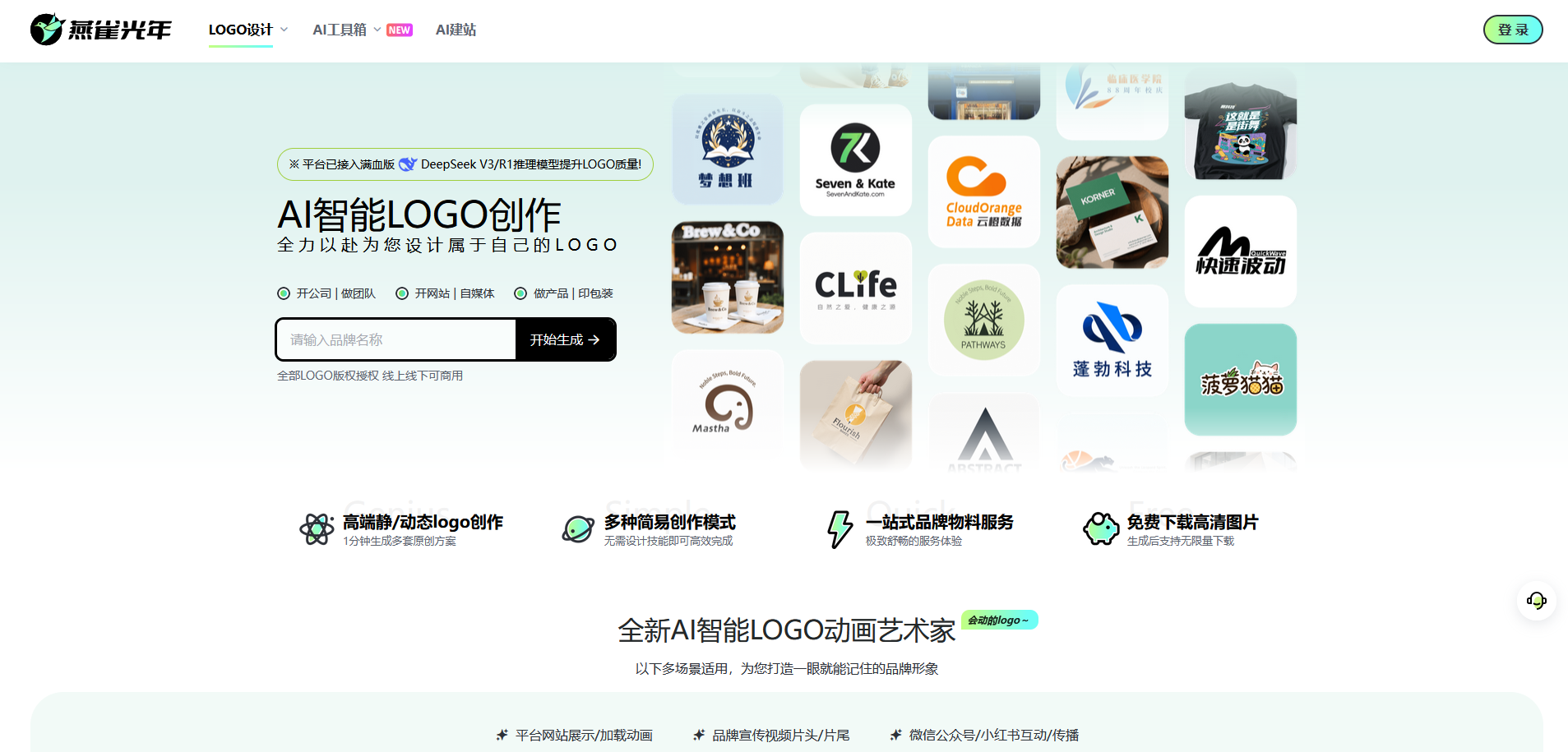Click the 请输入品牌名称 brand name input field
Screen dimensions: 1568x752
click(x=396, y=339)
